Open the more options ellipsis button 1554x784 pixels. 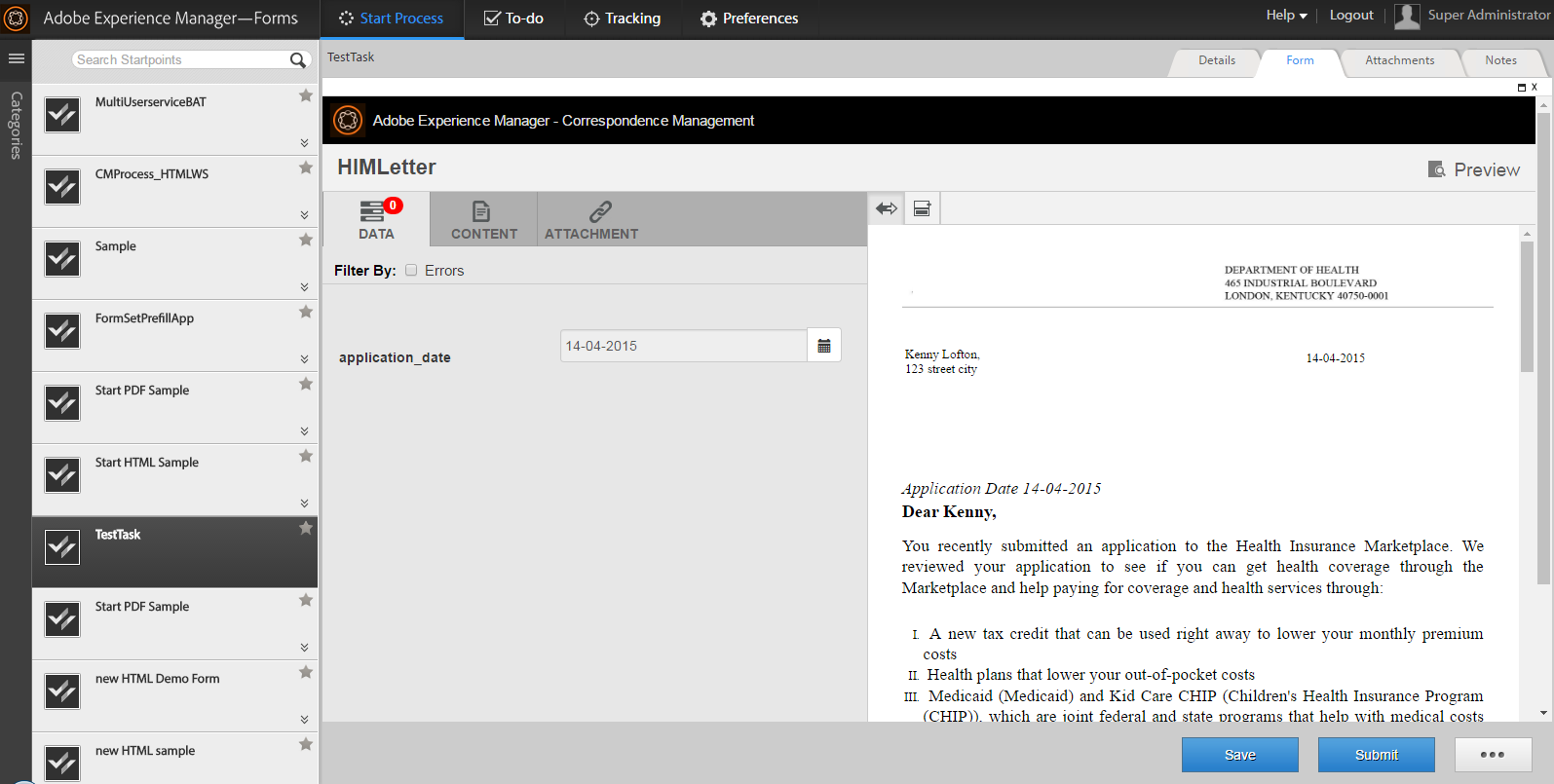pyautogui.click(x=1493, y=755)
